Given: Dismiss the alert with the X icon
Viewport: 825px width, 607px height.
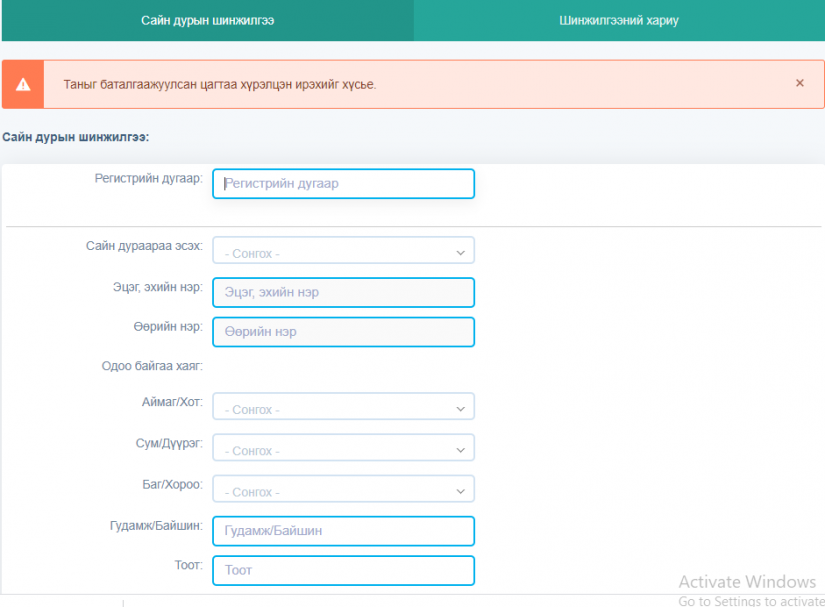Looking at the screenshot, I should [x=799, y=83].
